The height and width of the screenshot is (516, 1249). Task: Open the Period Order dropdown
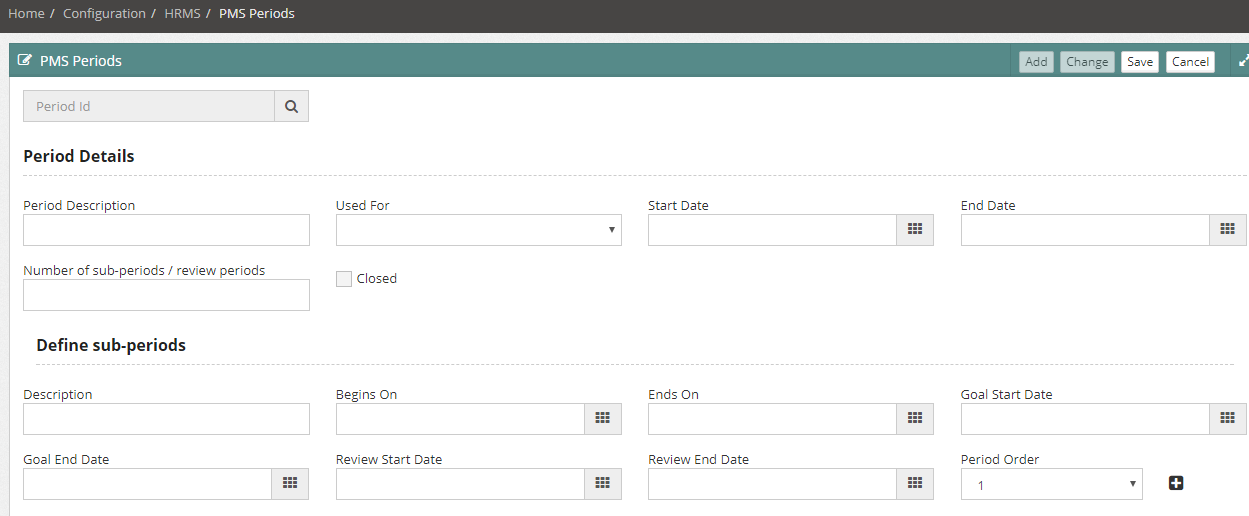[x=1052, y=484]
